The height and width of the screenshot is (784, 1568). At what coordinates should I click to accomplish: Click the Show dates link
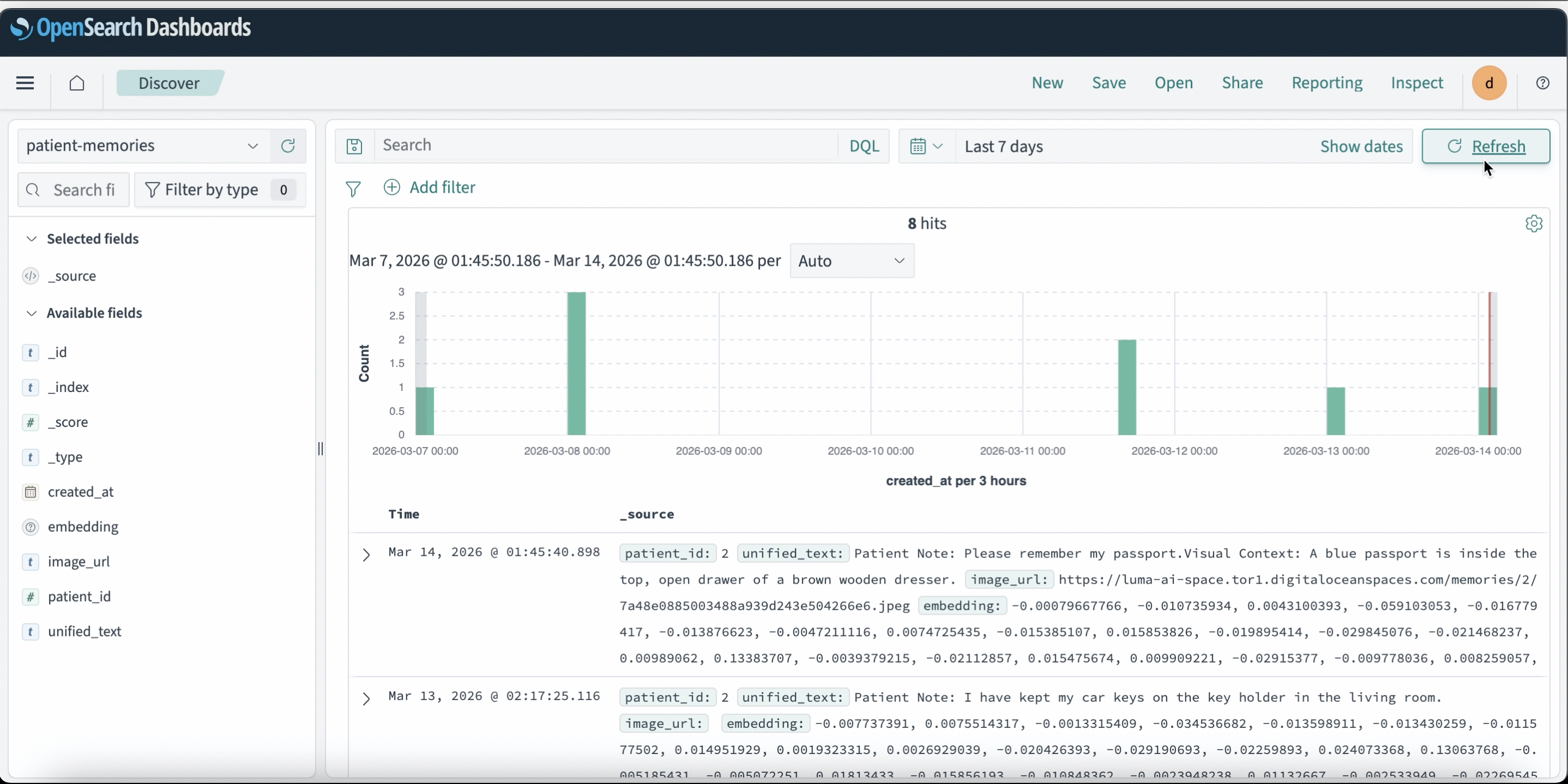(1361, 146)
